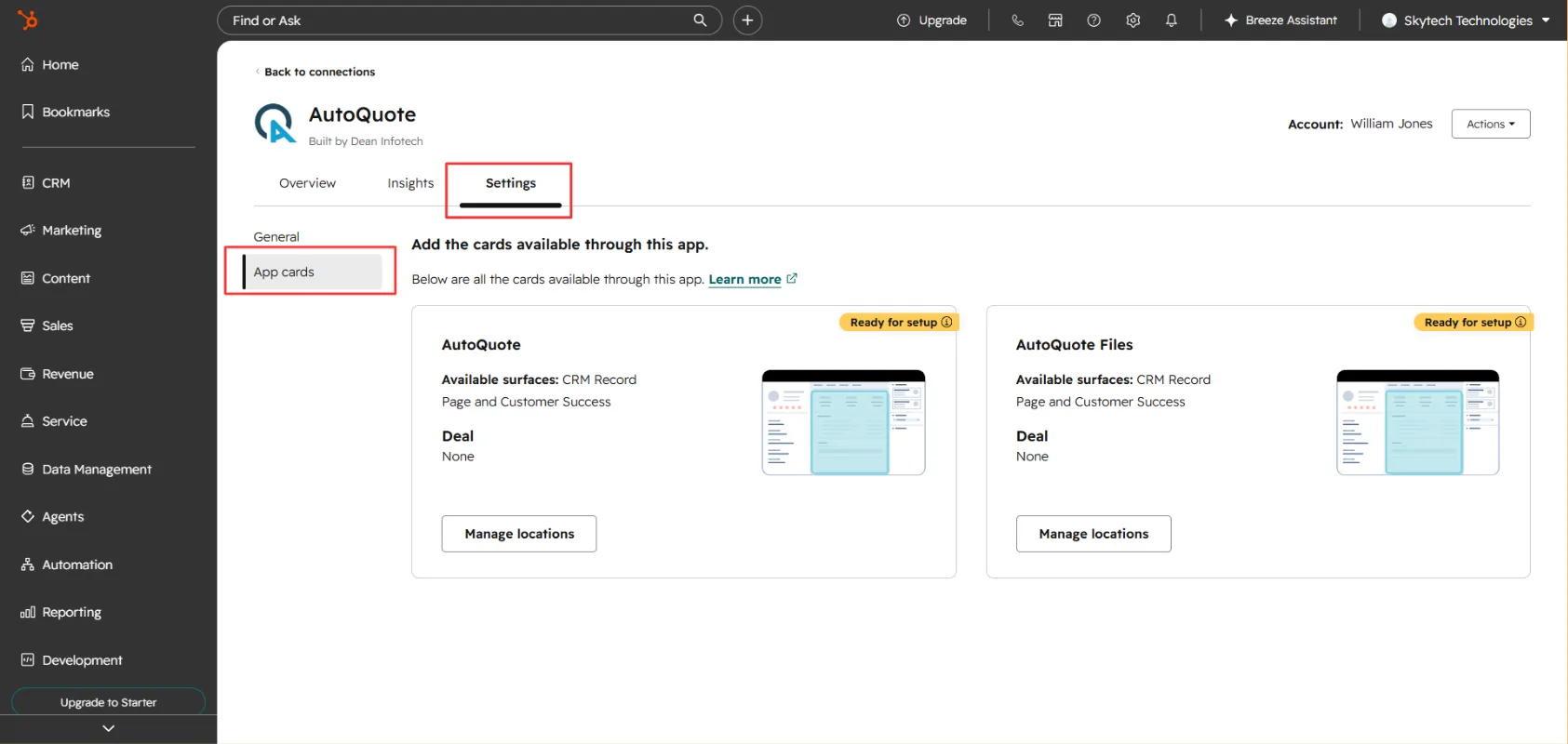The height and width of the screenshot is (744, 1568).
Task: Click the search magnifier icon
Action: point(700,20)
